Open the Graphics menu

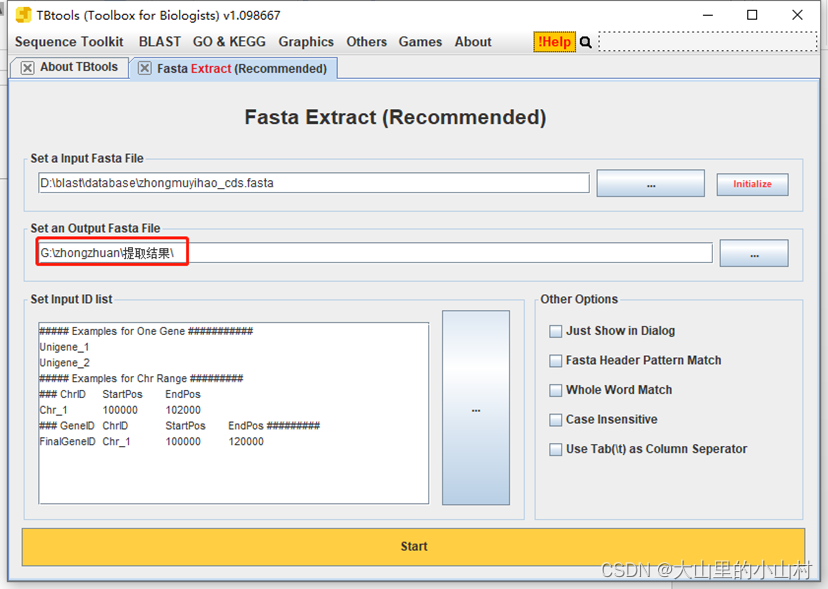pos(306,42)
